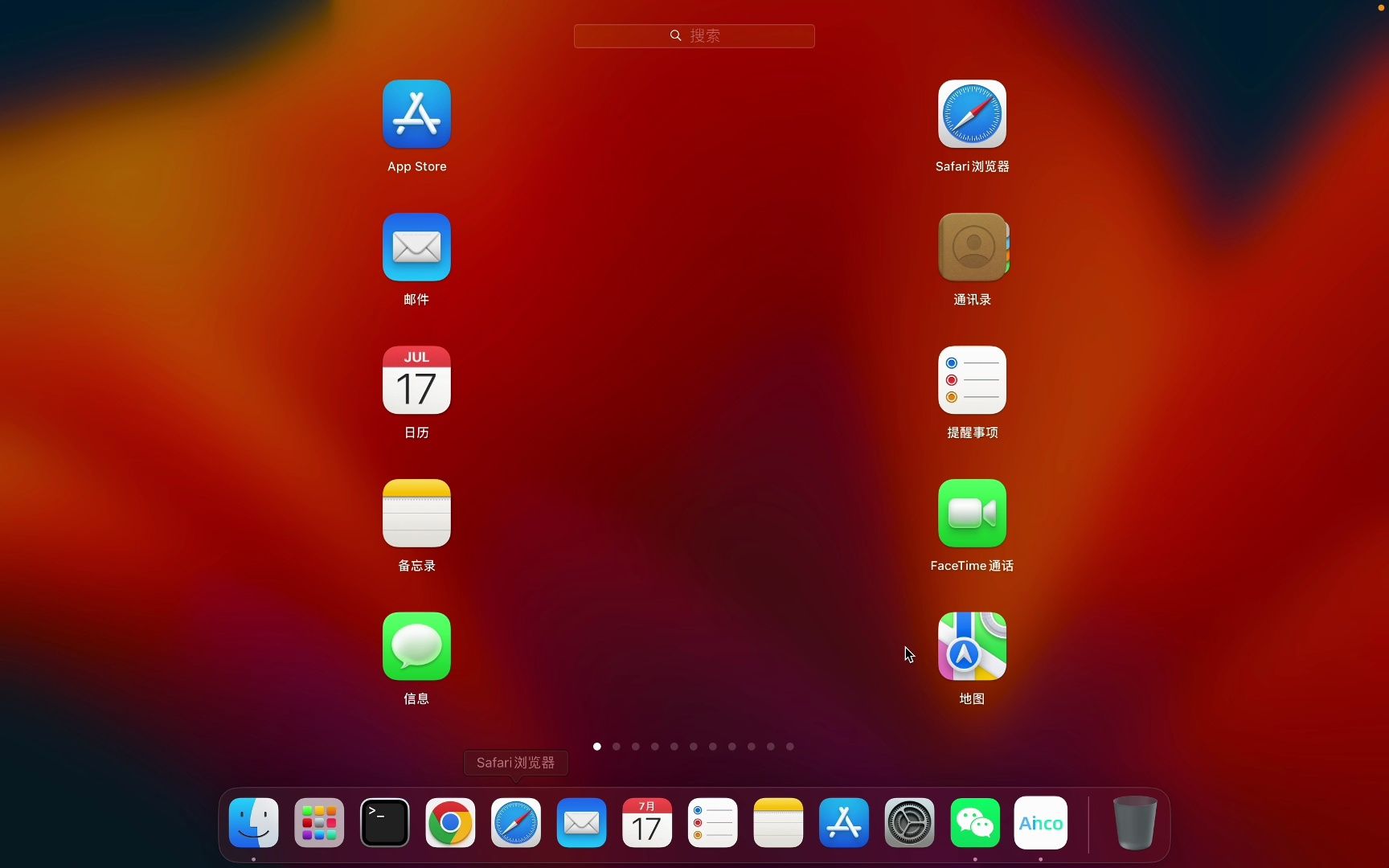Open 通讯录 contacts app
This screenshot has width=1389, height=868.
click(972, 247)
